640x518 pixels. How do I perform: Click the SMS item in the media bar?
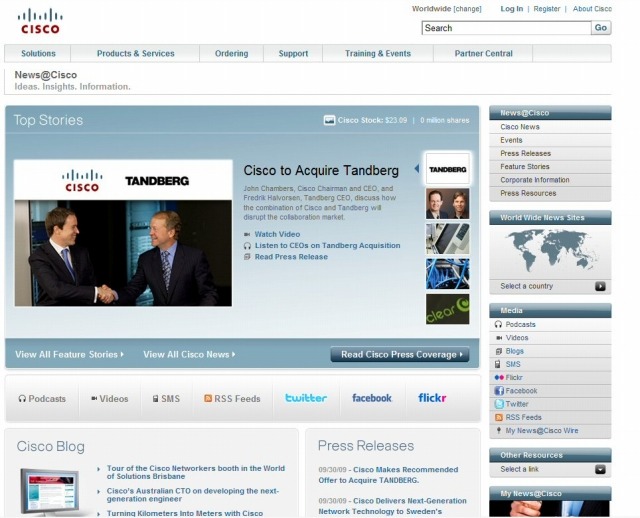(166, 399)
